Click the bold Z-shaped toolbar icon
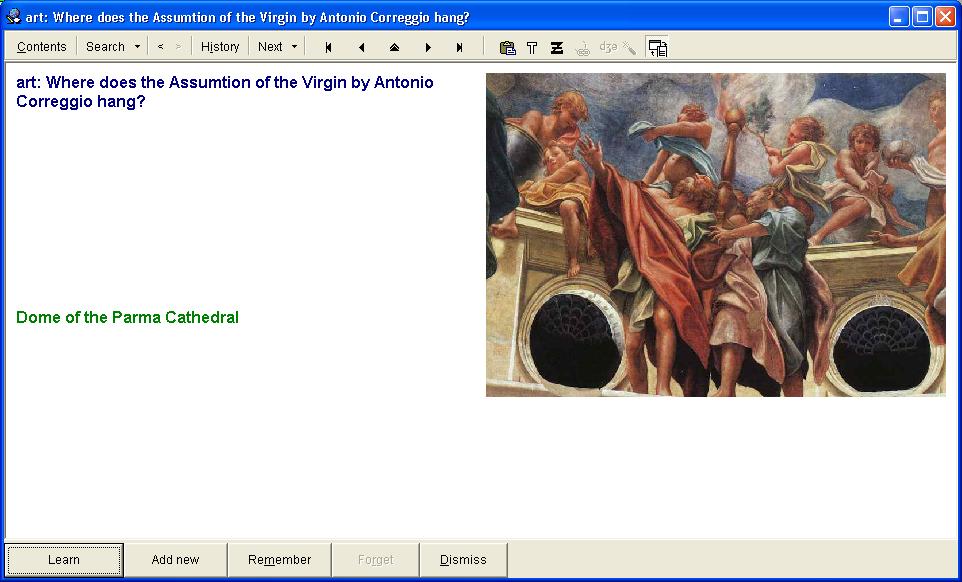Screen dimensions: 962x582 tap(557, 47)
